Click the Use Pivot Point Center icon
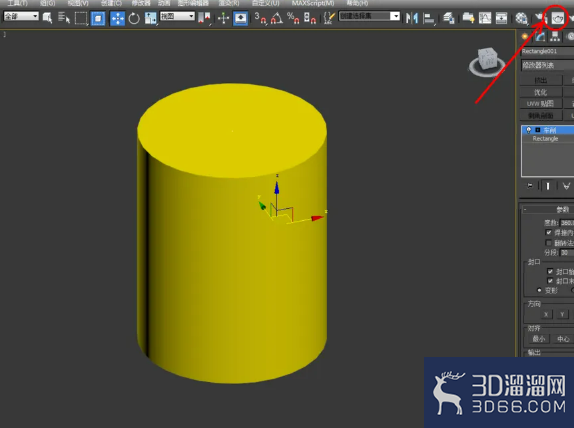Image resolution: width=574 pixels, height=428 pixels. click(204, 18)
